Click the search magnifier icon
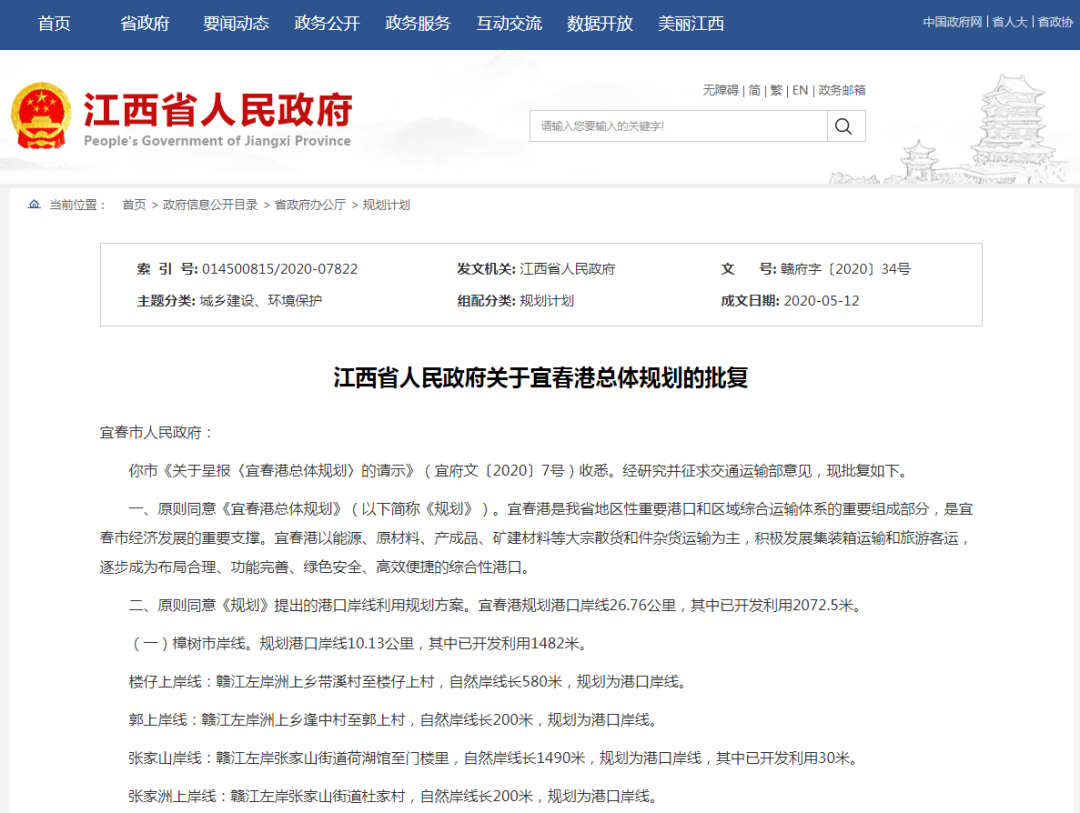 [x=843, y=125]
